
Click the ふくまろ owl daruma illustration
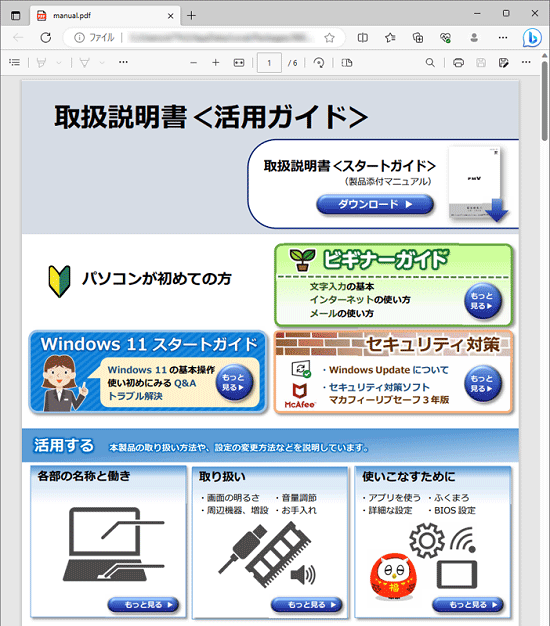[393, 577]
